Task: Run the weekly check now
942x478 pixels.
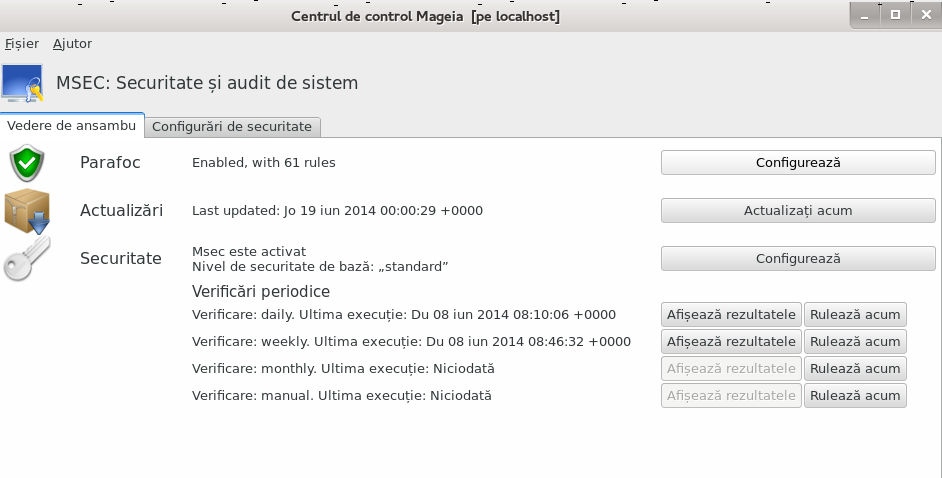Action: point(855,342)
